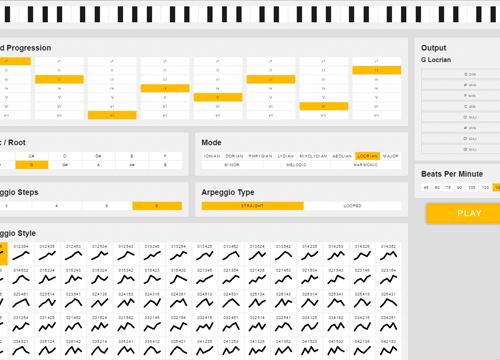The image size is (500, 360).
Task: Set root note to C#
Action: coord(32,156)
